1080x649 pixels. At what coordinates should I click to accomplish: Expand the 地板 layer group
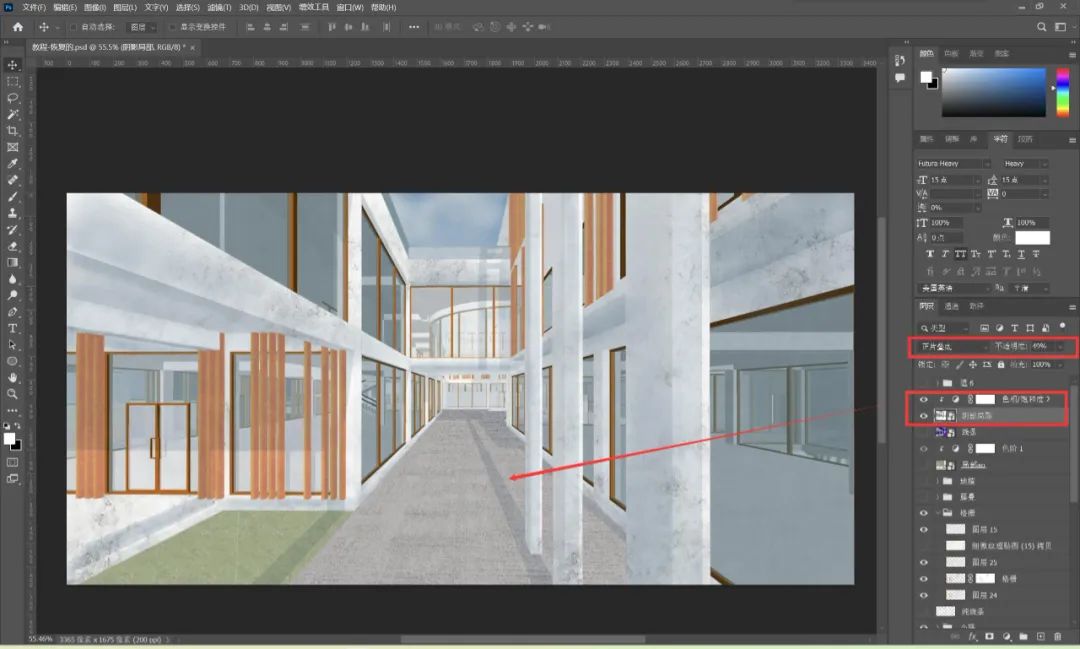coord(937,481)
